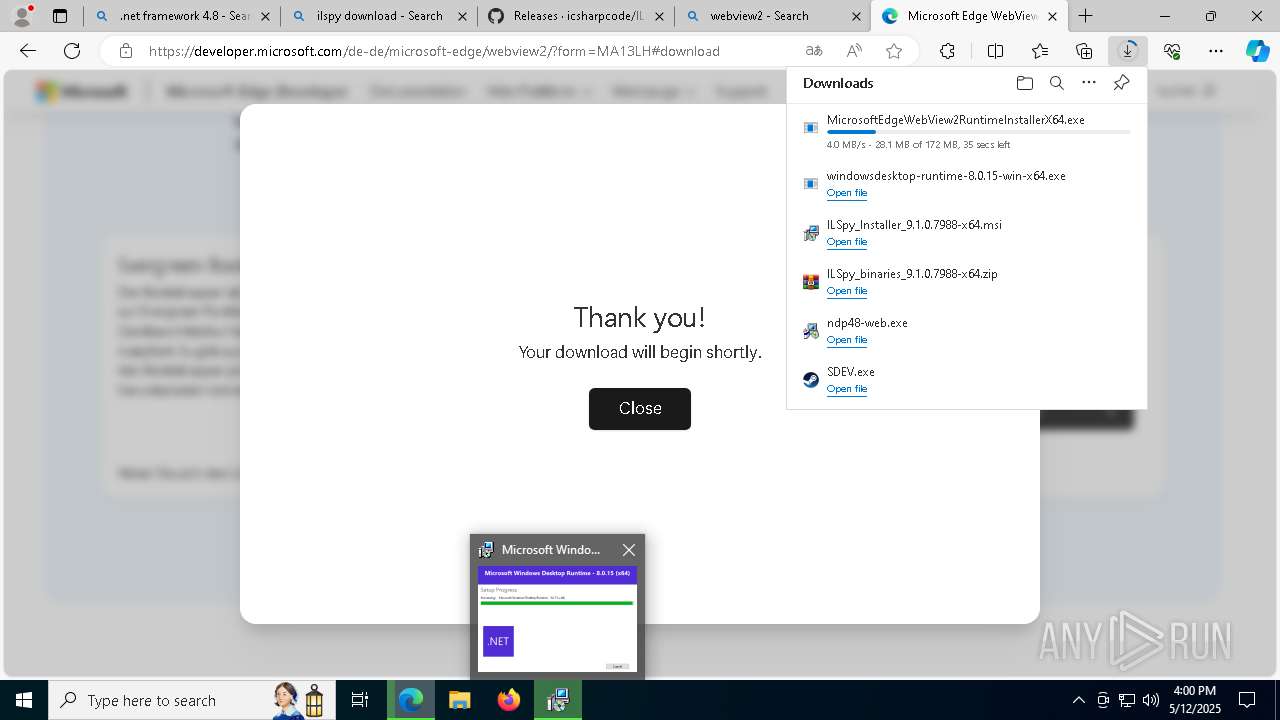Click the translate page icon in address bar
1280x720 pixels.
click(x=814, y=51)
